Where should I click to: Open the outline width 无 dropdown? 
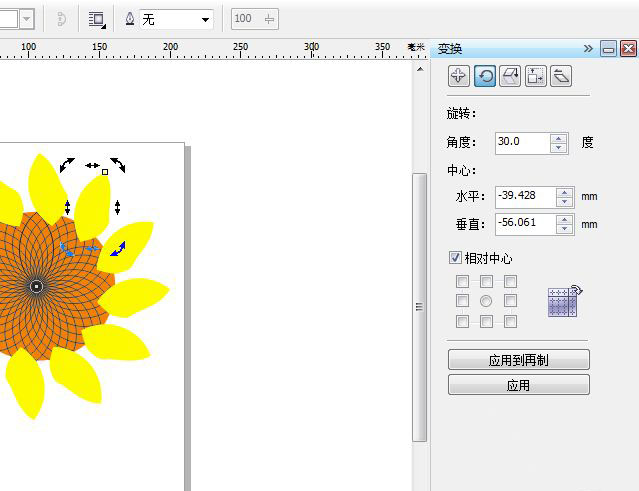[x=206, y=20]
